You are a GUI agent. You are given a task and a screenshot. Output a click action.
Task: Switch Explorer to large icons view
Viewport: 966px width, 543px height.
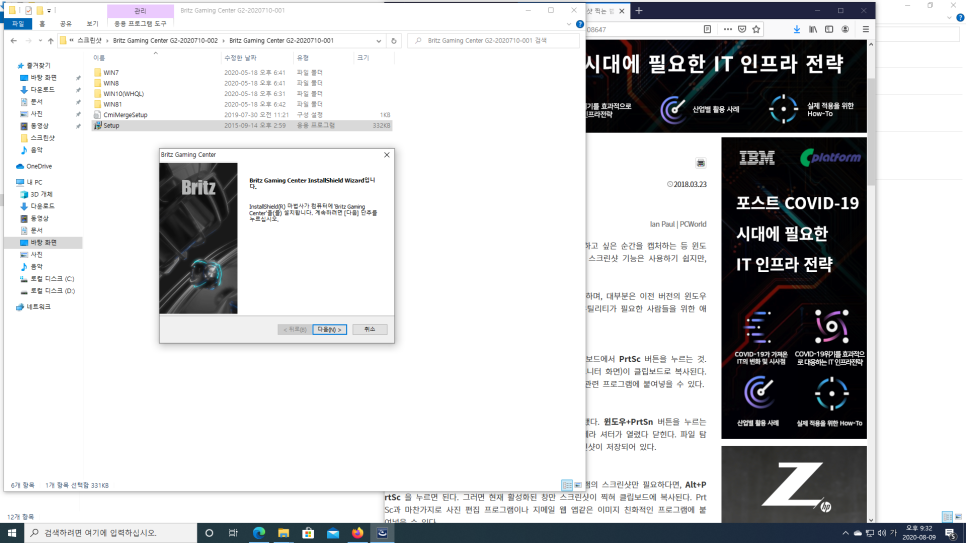pyautogui.click(x=578, y=485)
